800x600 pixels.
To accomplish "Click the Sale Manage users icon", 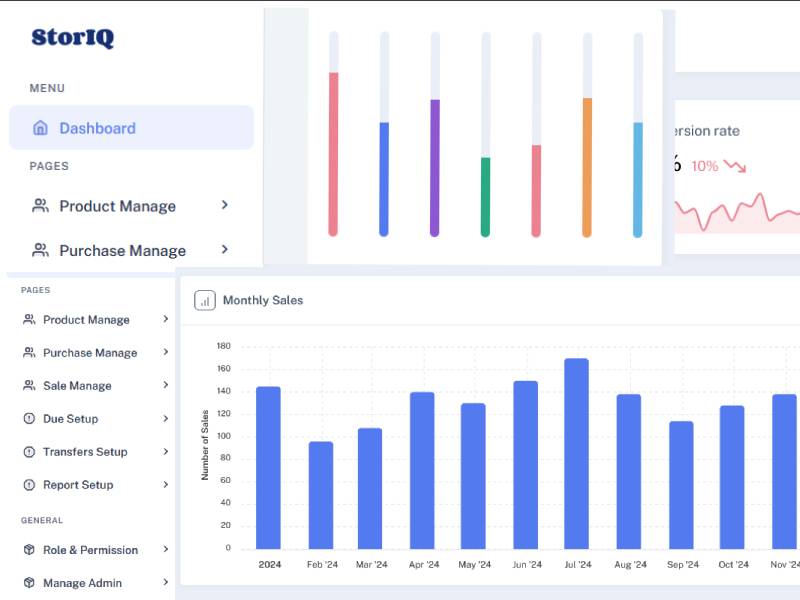I will pos(28,386).
